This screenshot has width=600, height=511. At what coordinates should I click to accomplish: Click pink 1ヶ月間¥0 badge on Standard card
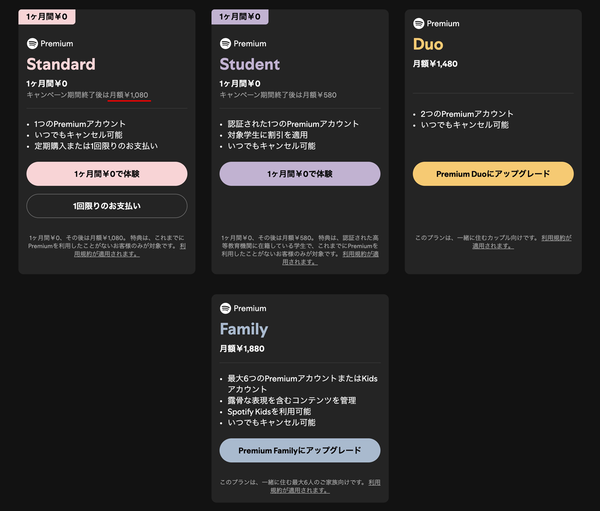pos(47,17)
